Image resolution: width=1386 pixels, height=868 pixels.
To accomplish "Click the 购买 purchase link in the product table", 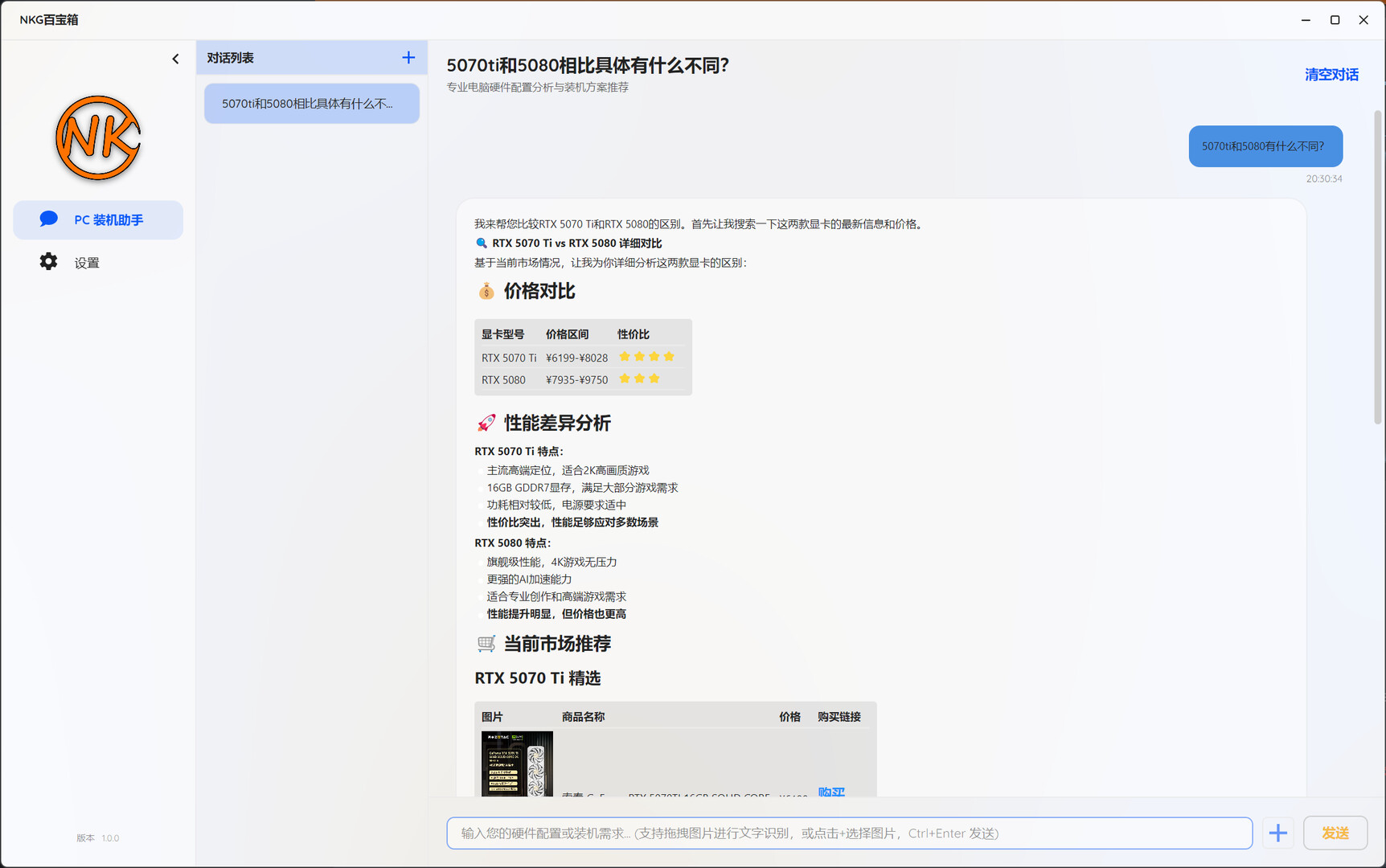I will (x=830, y=793).
